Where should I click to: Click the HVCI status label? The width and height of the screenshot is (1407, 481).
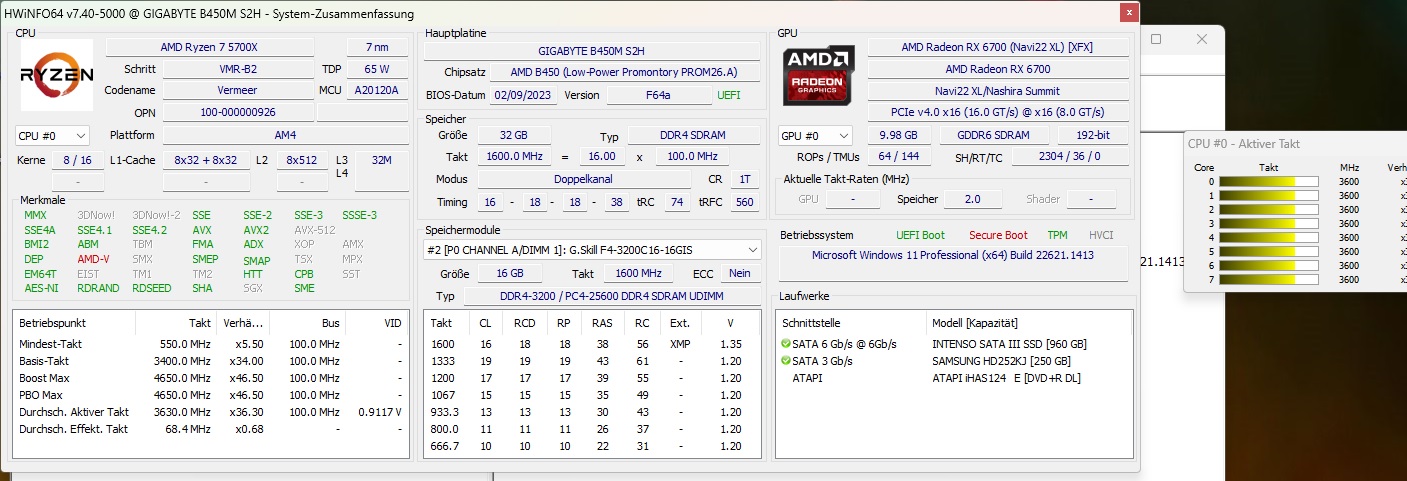coord(1101,235)
